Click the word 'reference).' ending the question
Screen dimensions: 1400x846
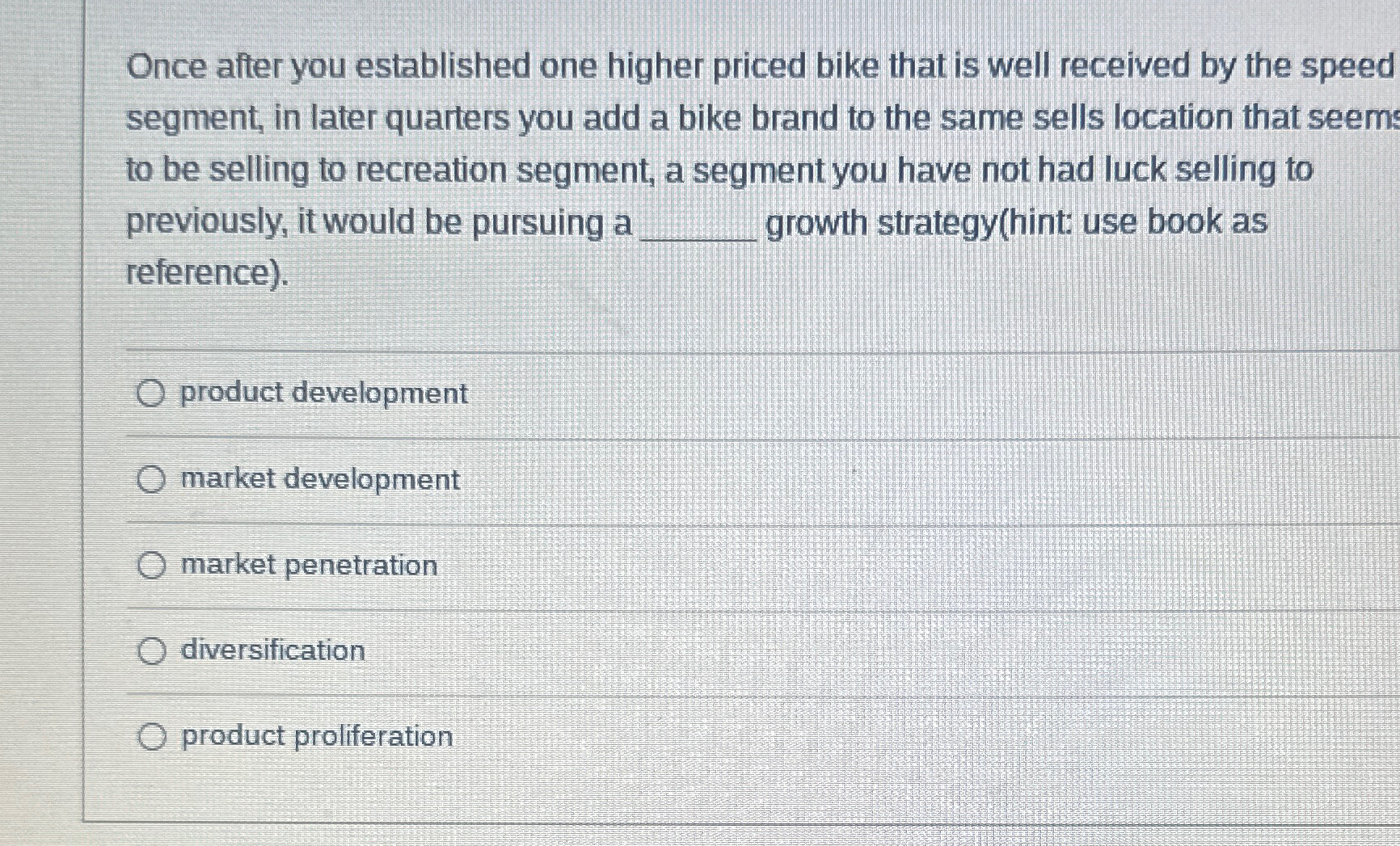click(207, 273)
